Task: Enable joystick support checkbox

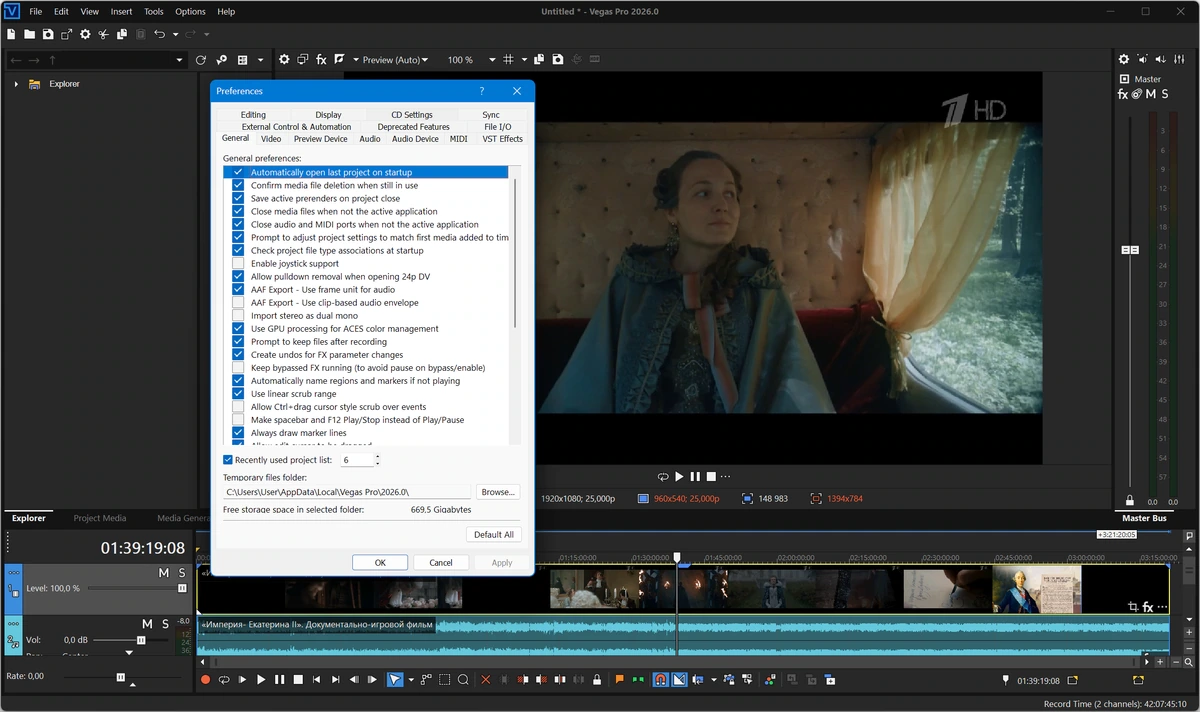Action: tap(238, 263)
